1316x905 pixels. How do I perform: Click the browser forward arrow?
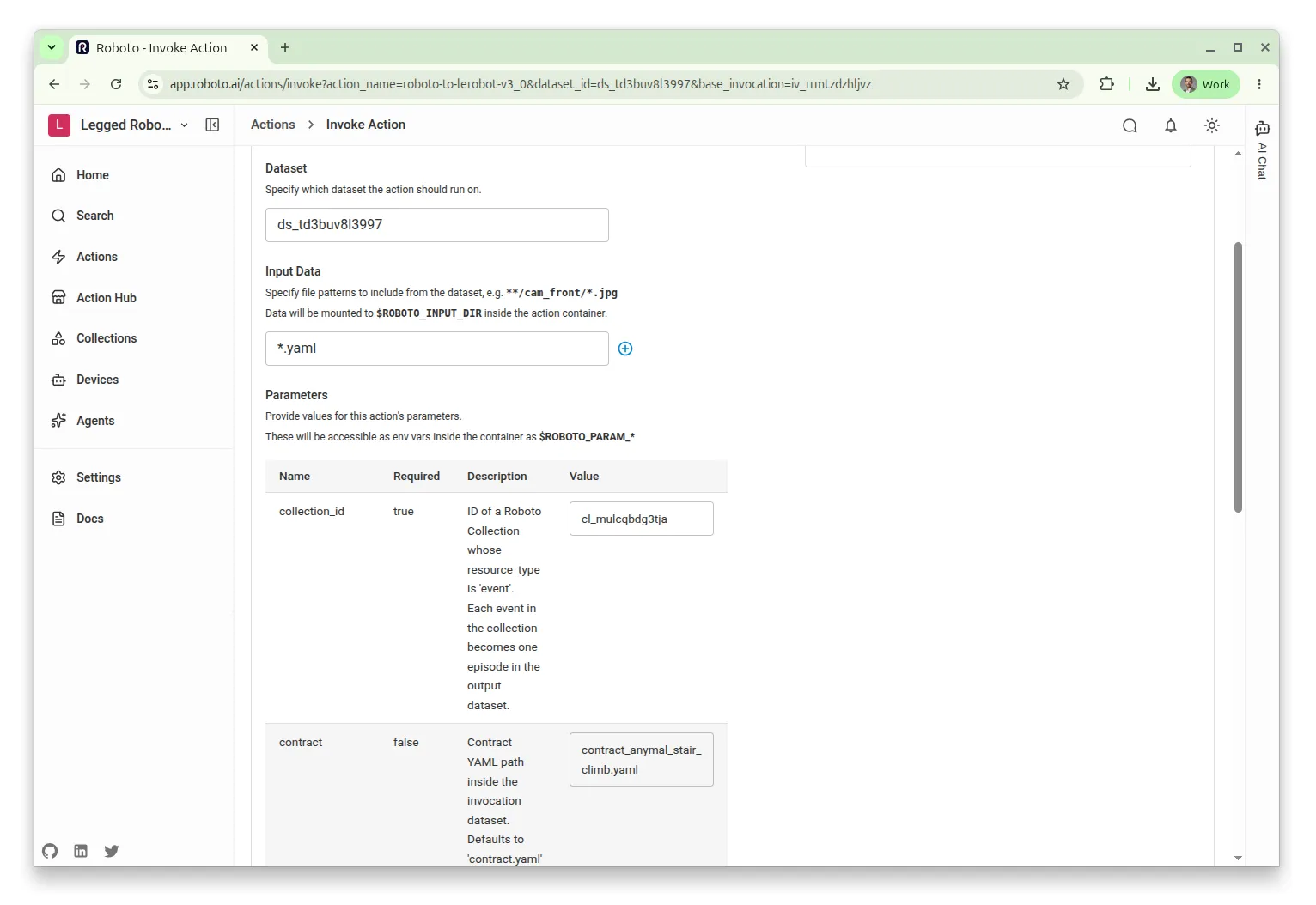(x=85, y=84)
